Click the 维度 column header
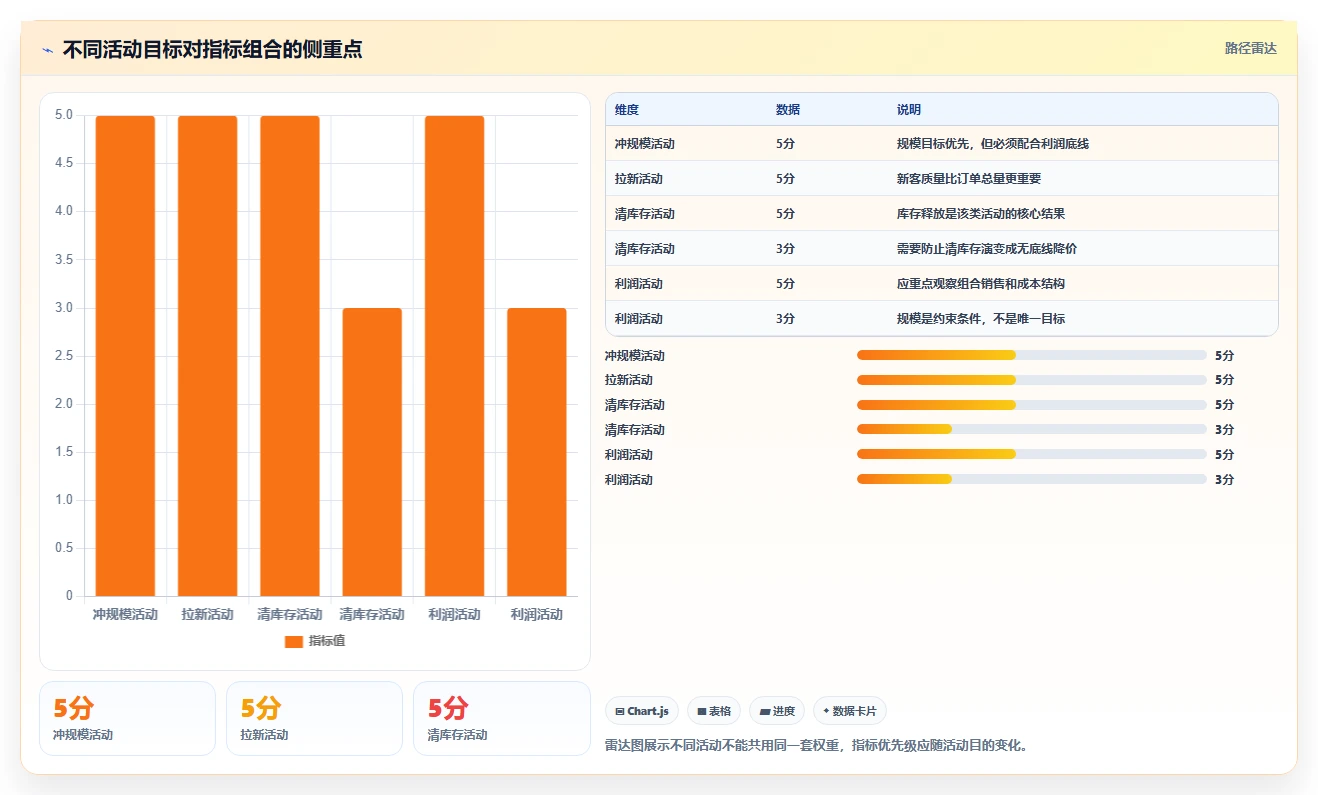 627,110
